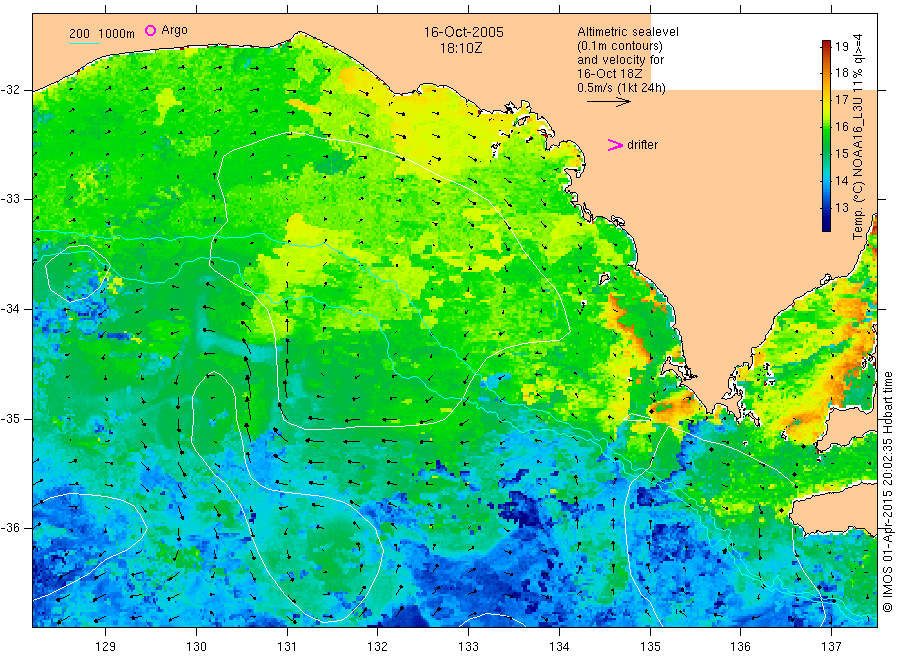Screen dimensions: 900x660
Task: Click the 'drifter' legend label
Action: (642, 145)
